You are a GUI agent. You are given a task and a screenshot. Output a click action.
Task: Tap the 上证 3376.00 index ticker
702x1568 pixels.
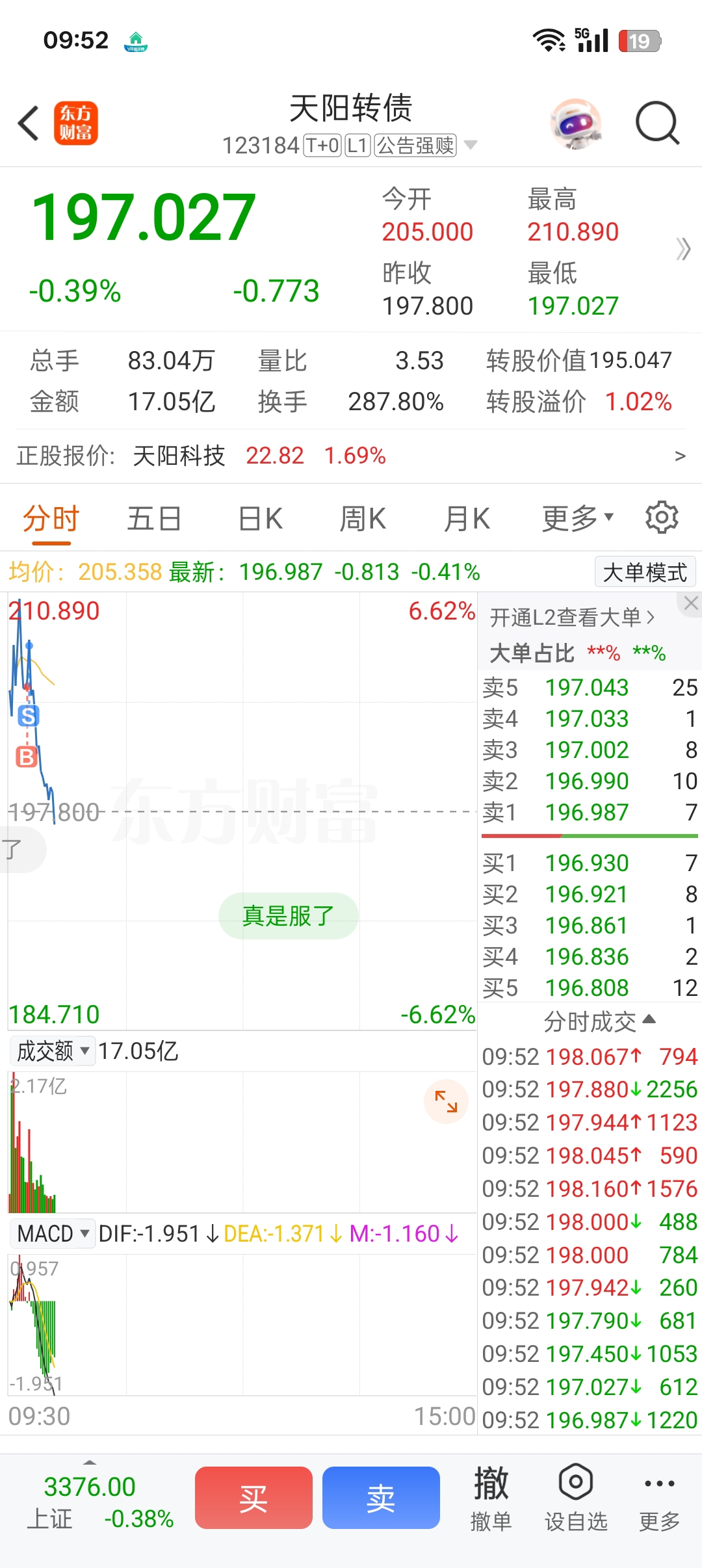pos(100,1502)
